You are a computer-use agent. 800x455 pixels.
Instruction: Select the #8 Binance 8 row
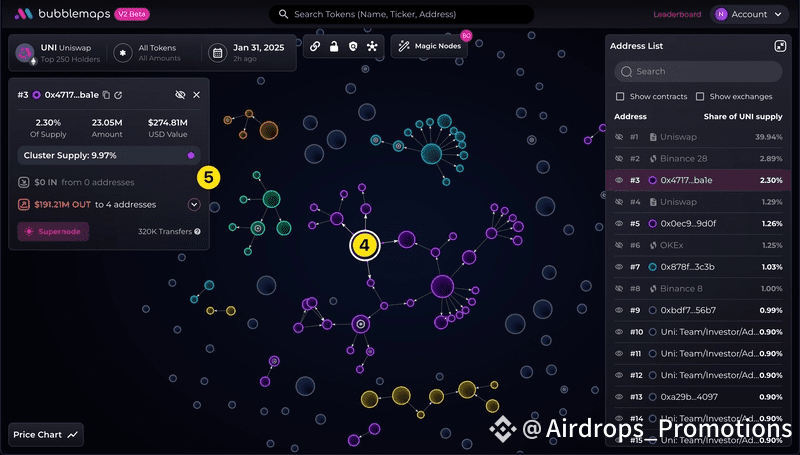point(698,289)
